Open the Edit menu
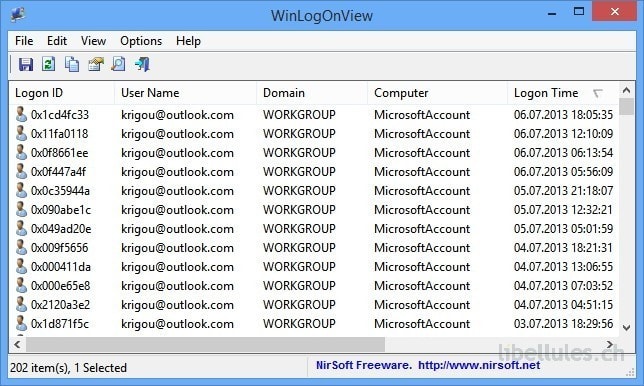This screenshot has width=644, height=386. 57,41
